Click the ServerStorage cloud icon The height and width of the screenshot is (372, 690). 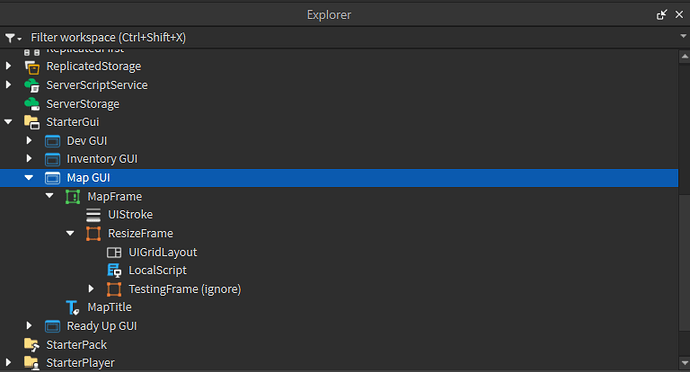point(32,104)
